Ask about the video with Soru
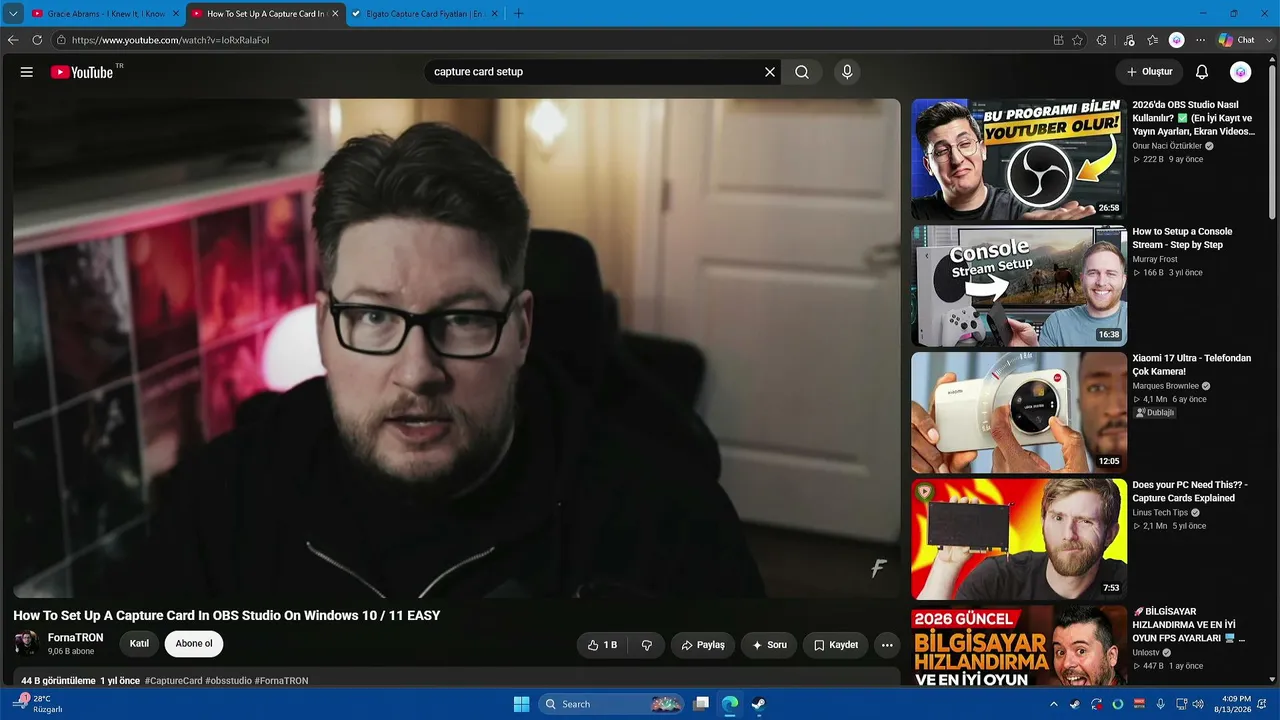The width and height of the screenshot is (1280, 720). coord(769,645)
